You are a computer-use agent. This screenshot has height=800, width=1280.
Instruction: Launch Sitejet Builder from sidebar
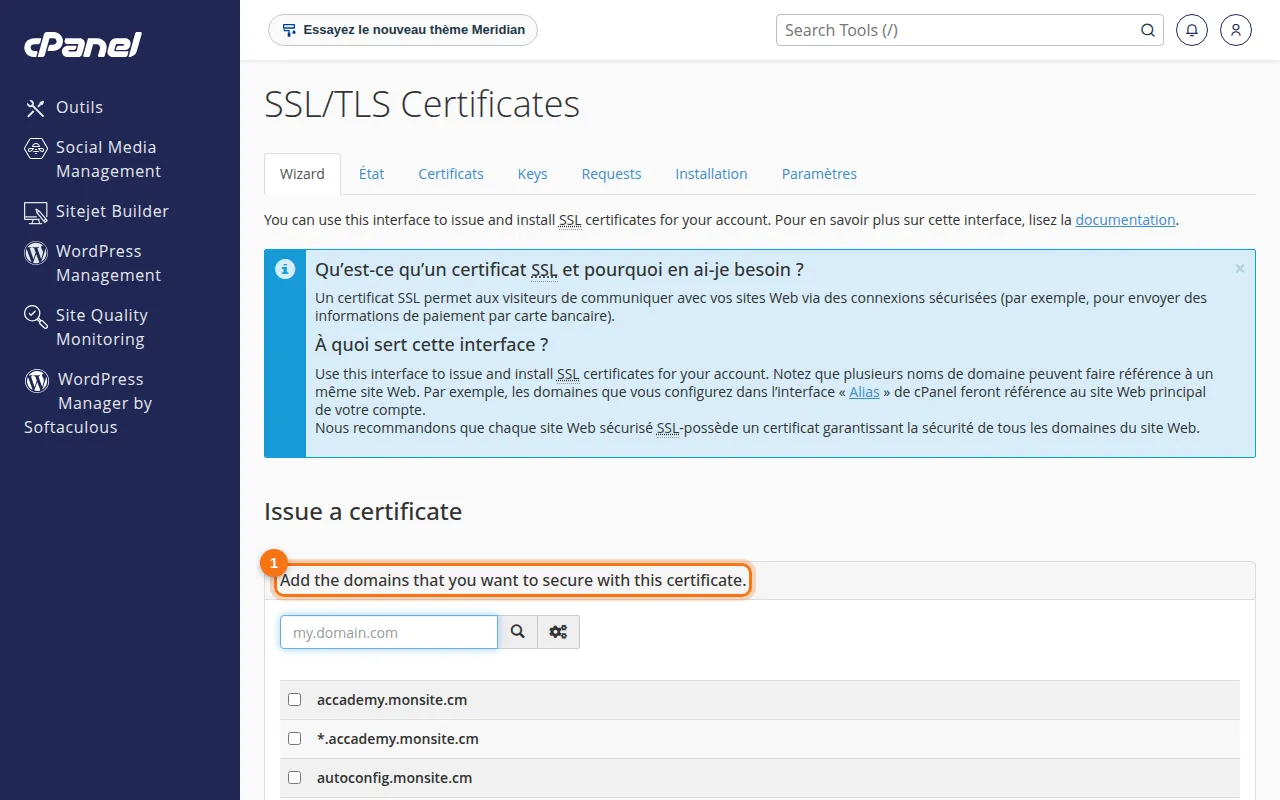(97, 211)
